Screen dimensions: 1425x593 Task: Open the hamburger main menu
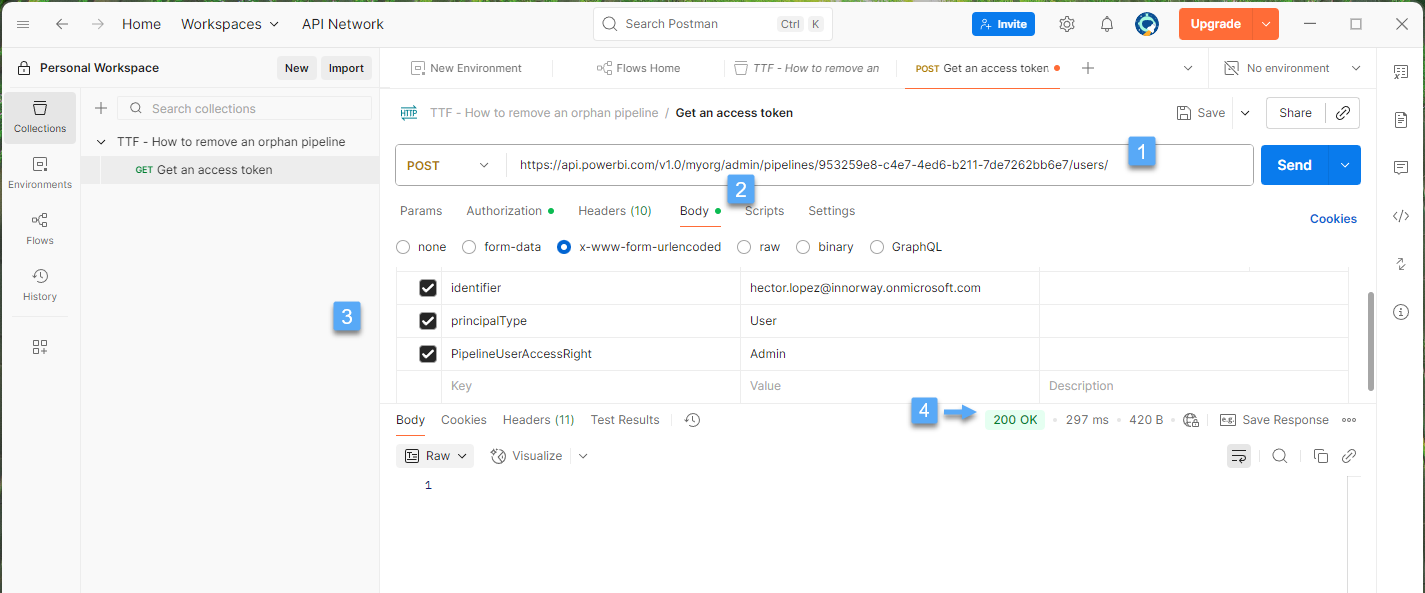[23, 24]
